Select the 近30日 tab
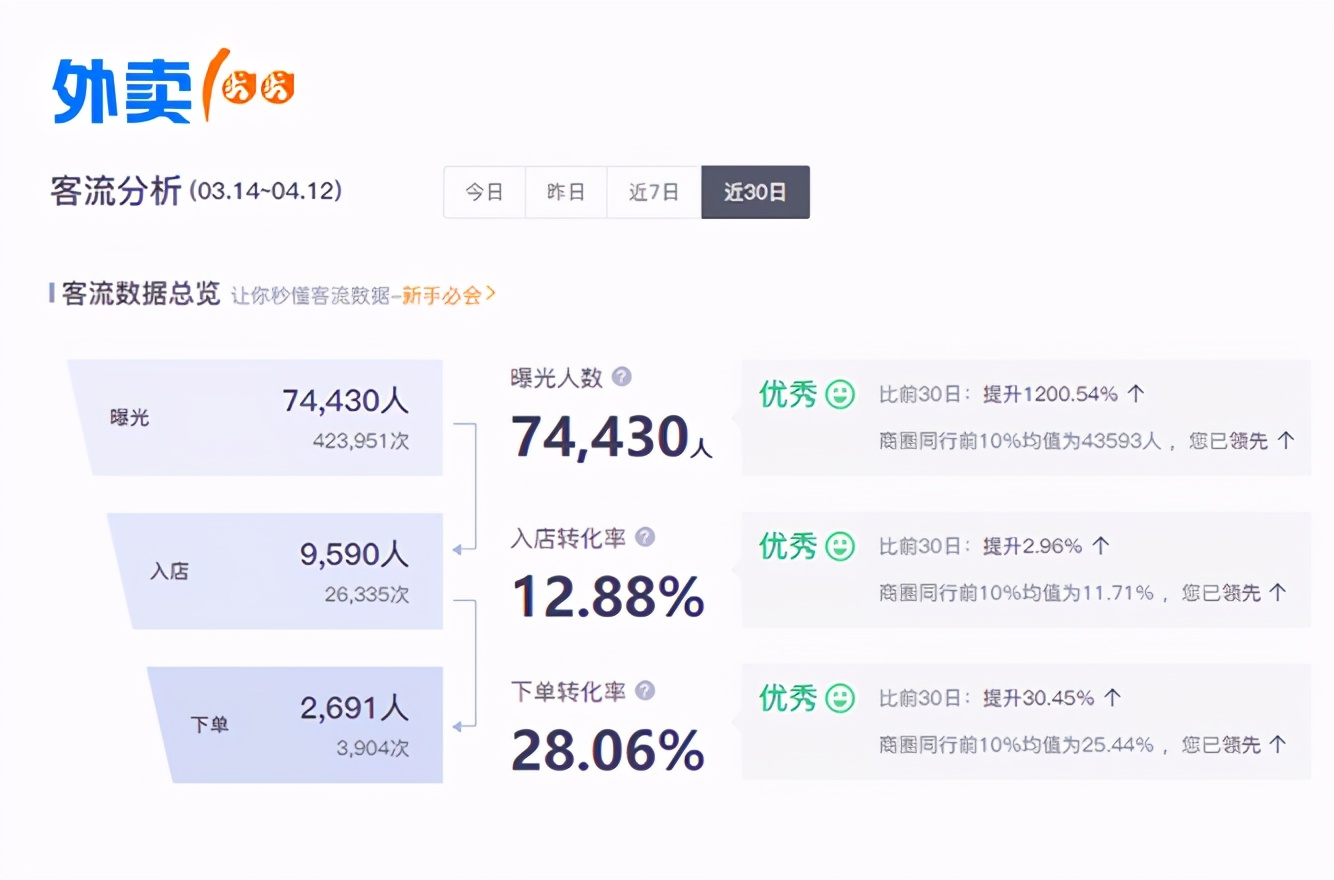 pyautogui.click(x=755, y=192)
